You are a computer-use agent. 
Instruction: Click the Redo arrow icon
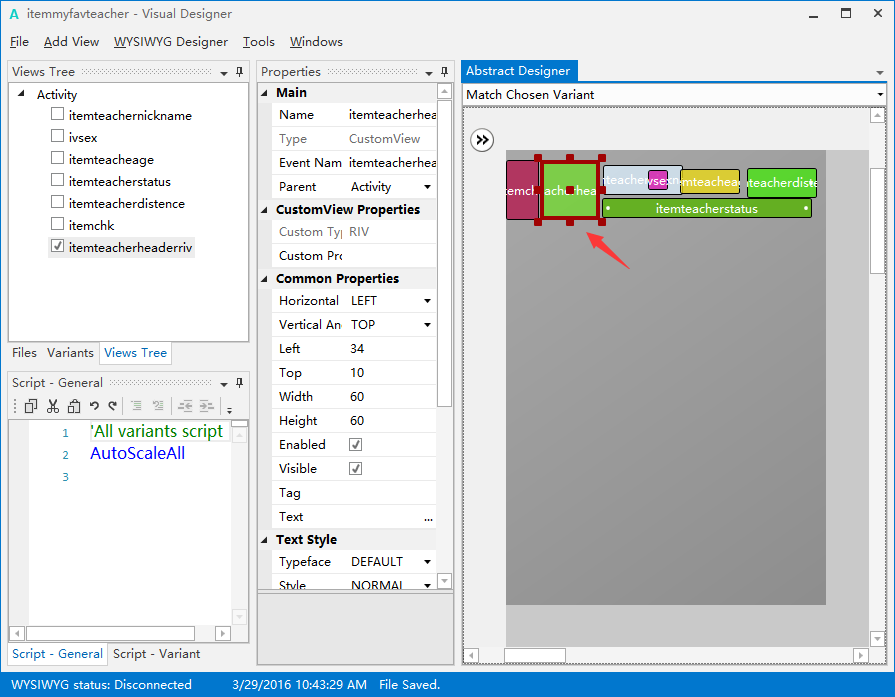(x=112, y=406)
